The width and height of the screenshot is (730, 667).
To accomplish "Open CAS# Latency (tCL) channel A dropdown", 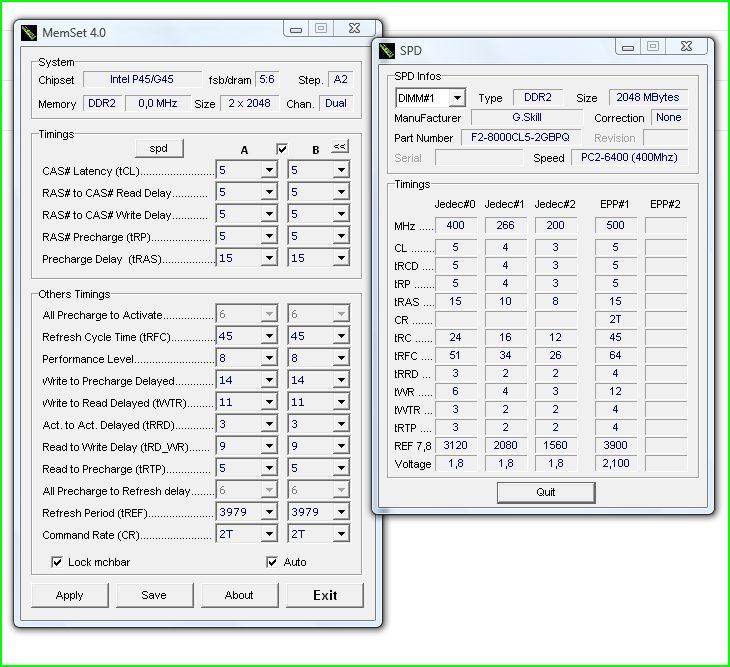I will point(269,170).
